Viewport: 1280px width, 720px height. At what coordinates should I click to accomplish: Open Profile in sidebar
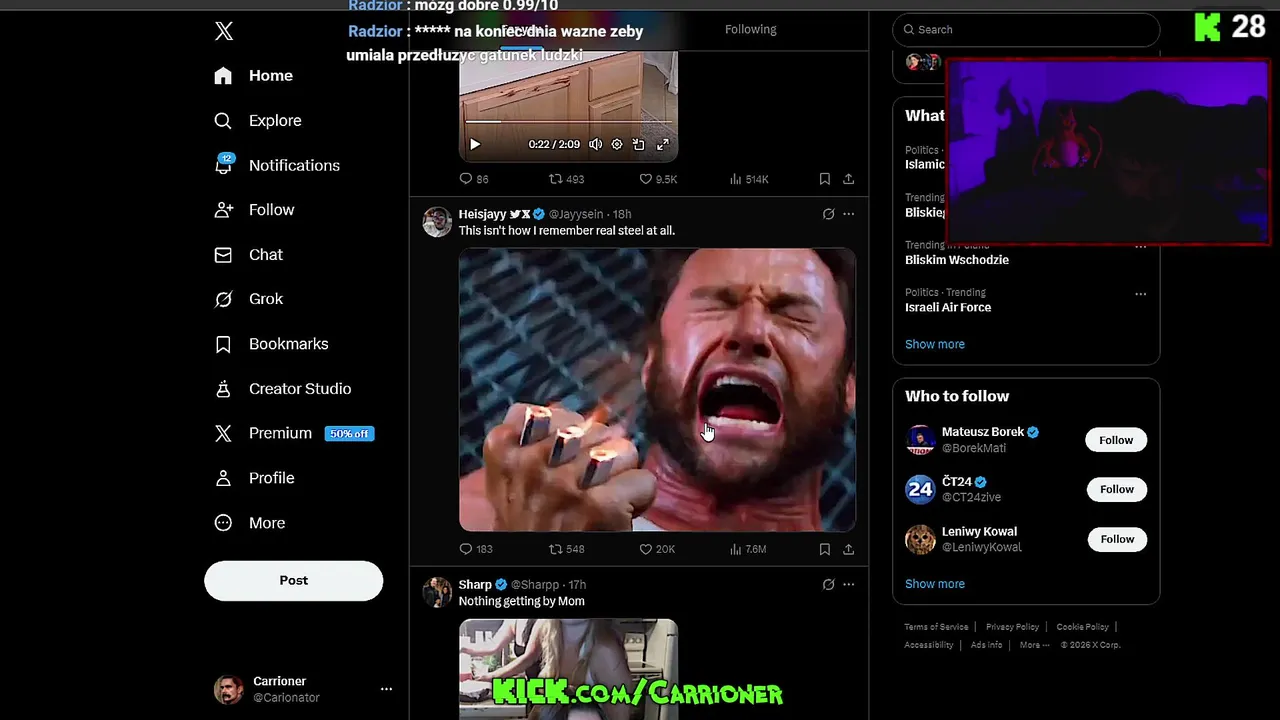(255, 478)
